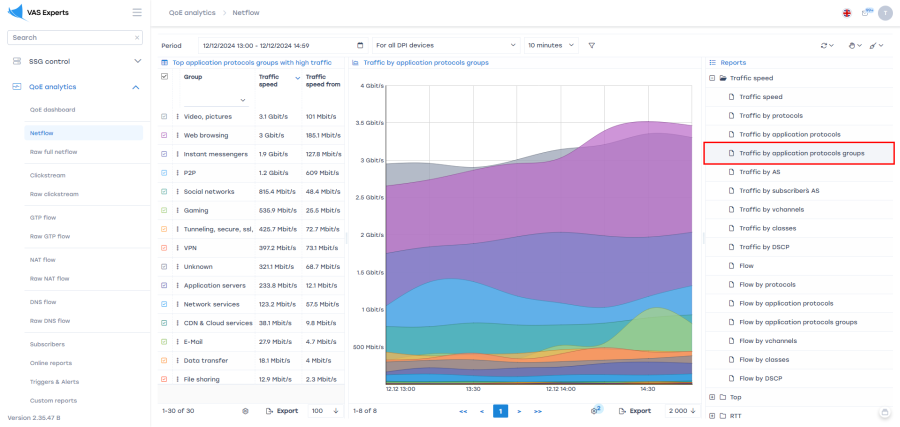Open the notifications icon in header
The width and height of the screenshot is (900, 427).
coord(866,12)
